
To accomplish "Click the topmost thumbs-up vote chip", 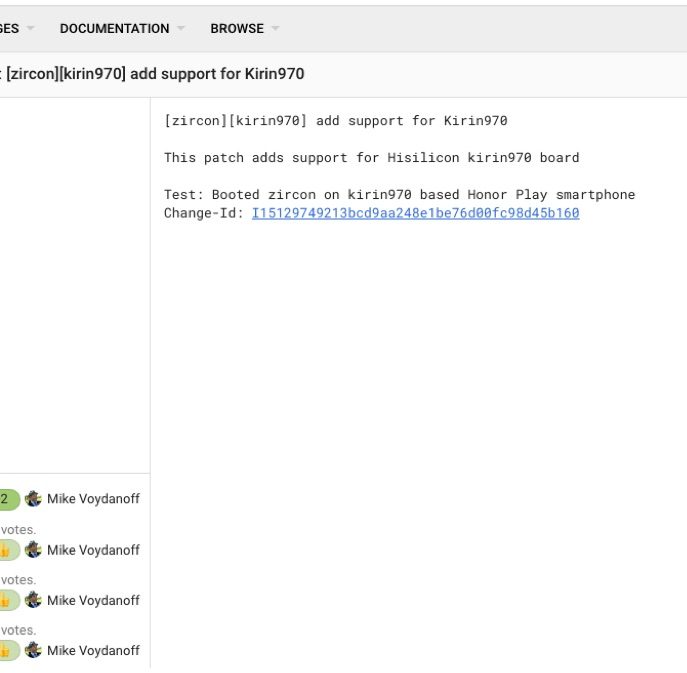I will (x=8, y=549).
